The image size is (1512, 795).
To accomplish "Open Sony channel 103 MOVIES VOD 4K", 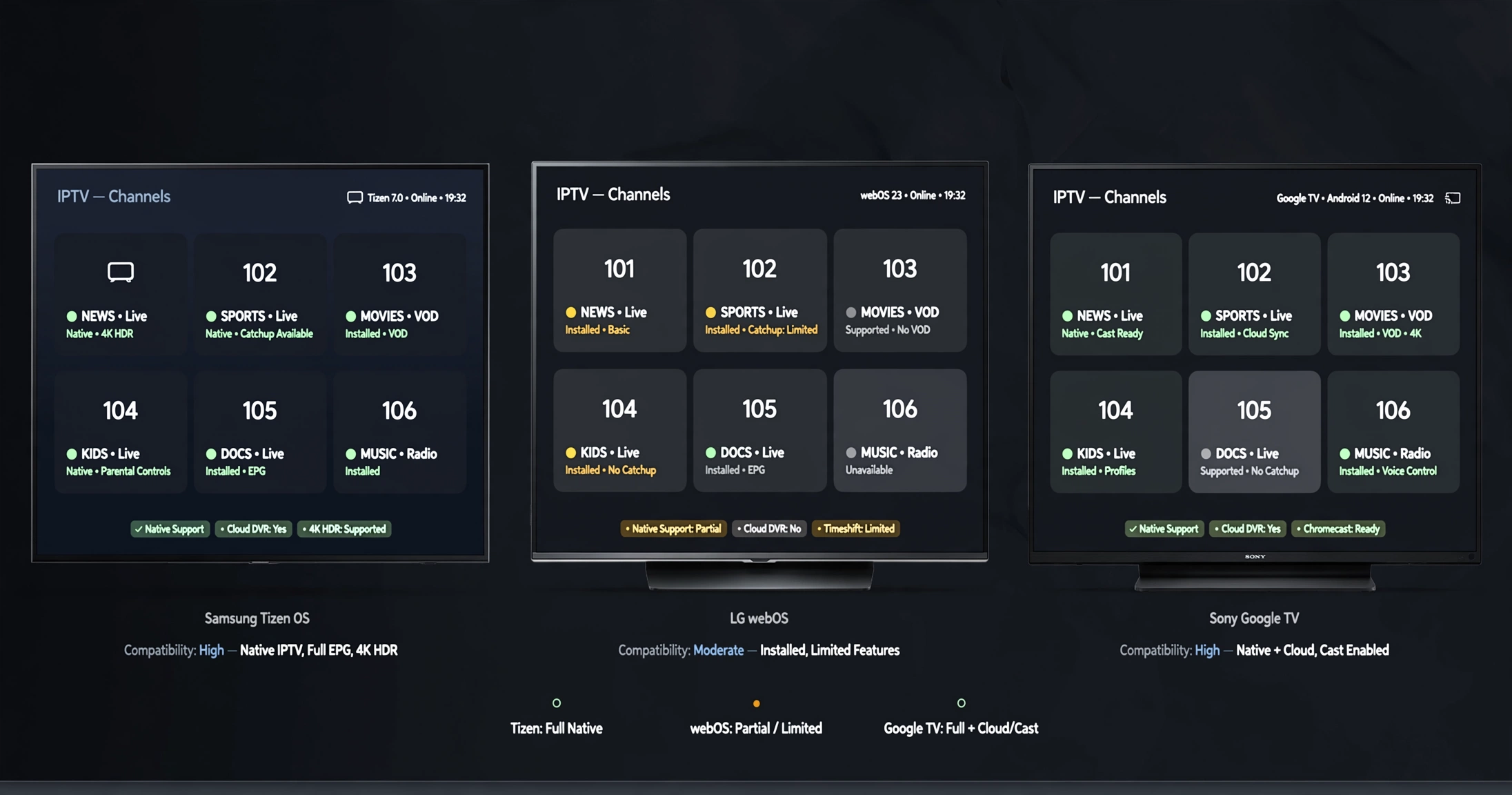I will tap(1393, 294).
